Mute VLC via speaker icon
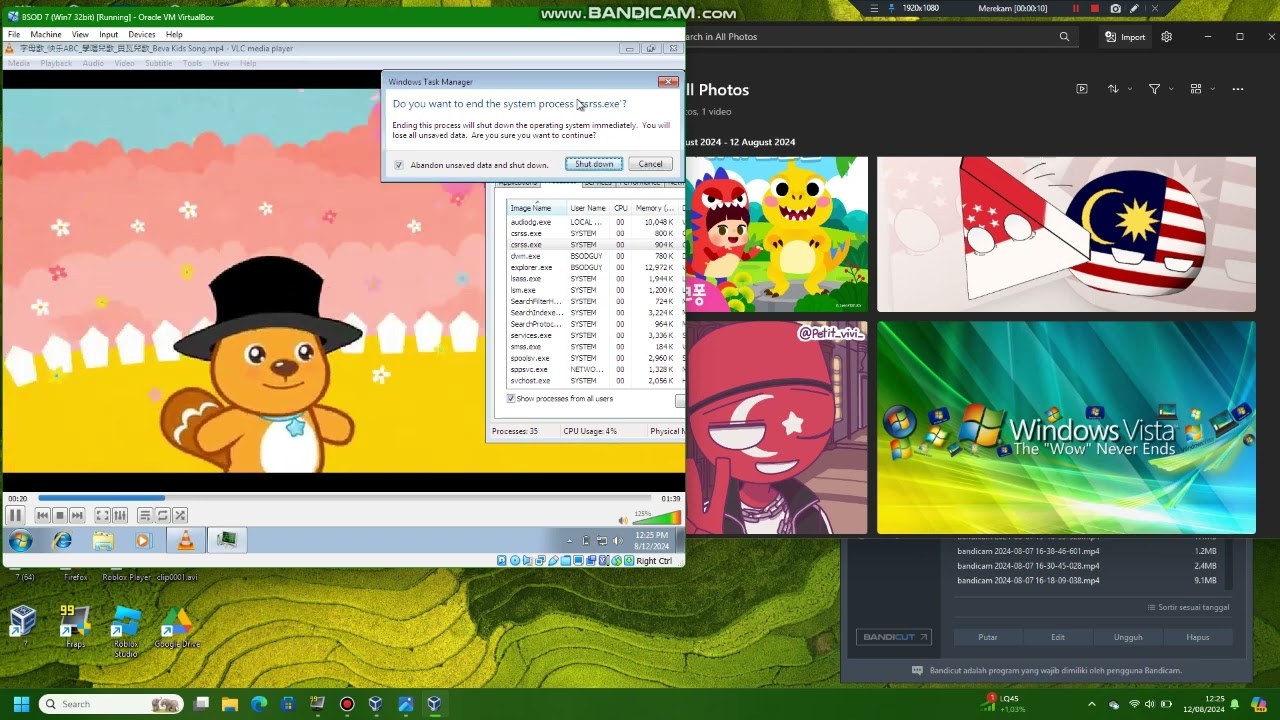Screen dimensions: 1280x720 pos(623,520)
